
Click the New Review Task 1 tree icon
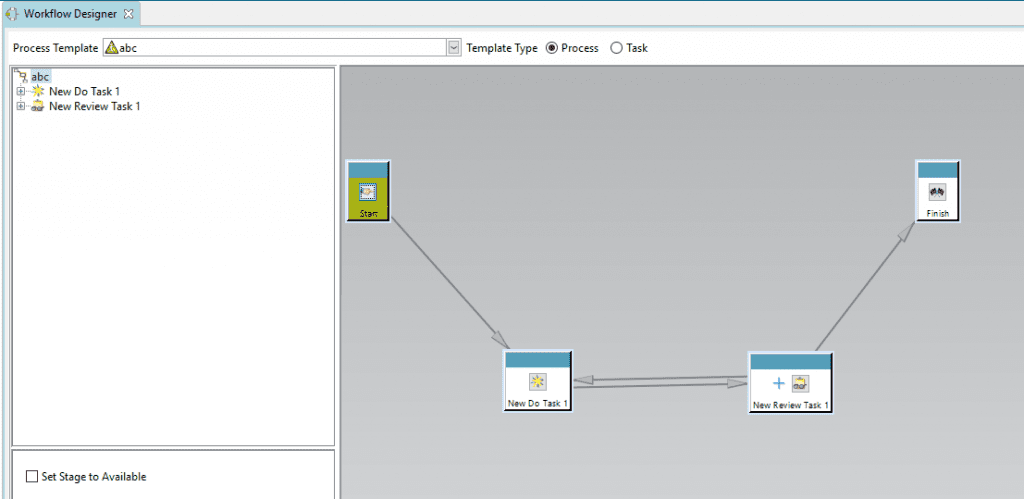[x=38, y=106]
